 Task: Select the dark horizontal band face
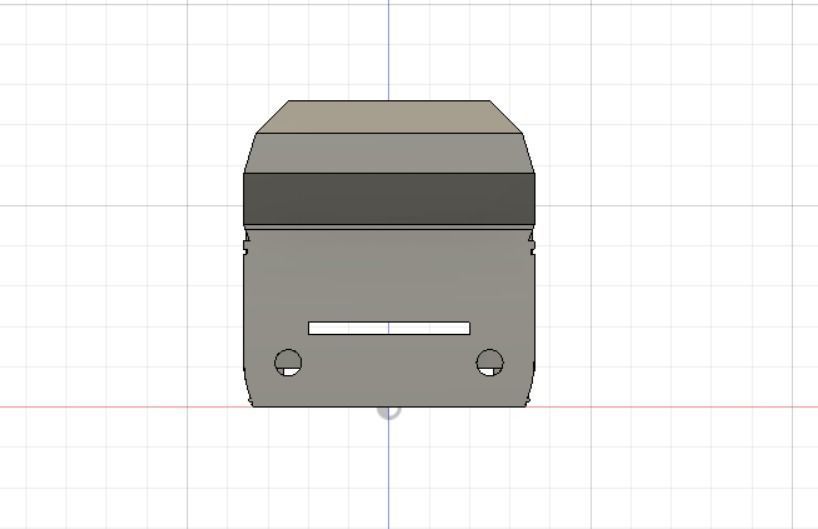coord(389,199)
